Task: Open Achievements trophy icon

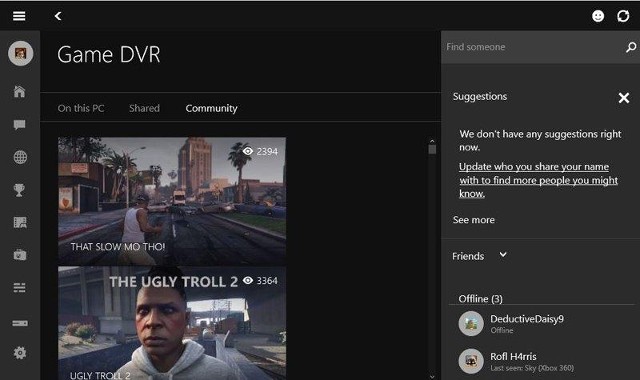Action: 19,190
